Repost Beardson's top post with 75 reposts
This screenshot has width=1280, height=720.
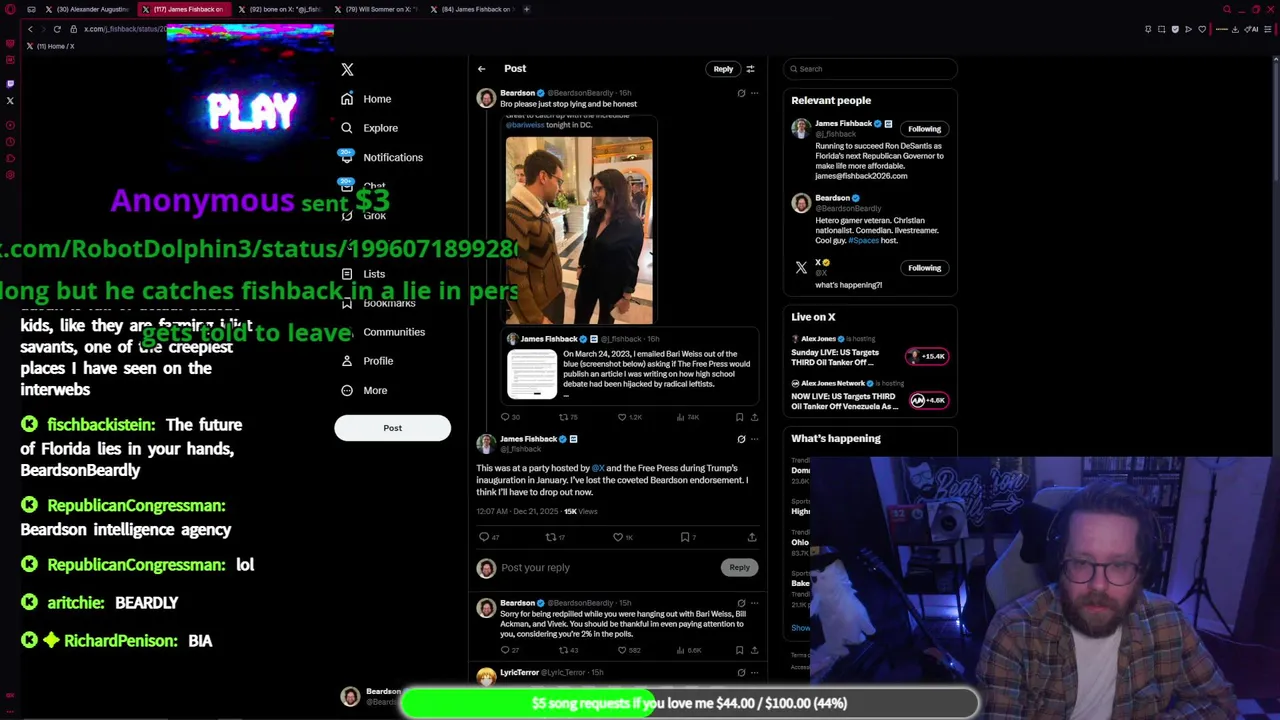[x=567, y=417]
